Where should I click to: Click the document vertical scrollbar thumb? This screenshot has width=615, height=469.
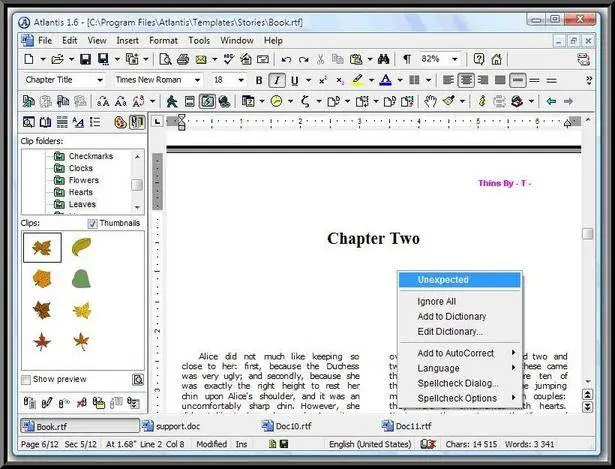[x=588, y=234]
